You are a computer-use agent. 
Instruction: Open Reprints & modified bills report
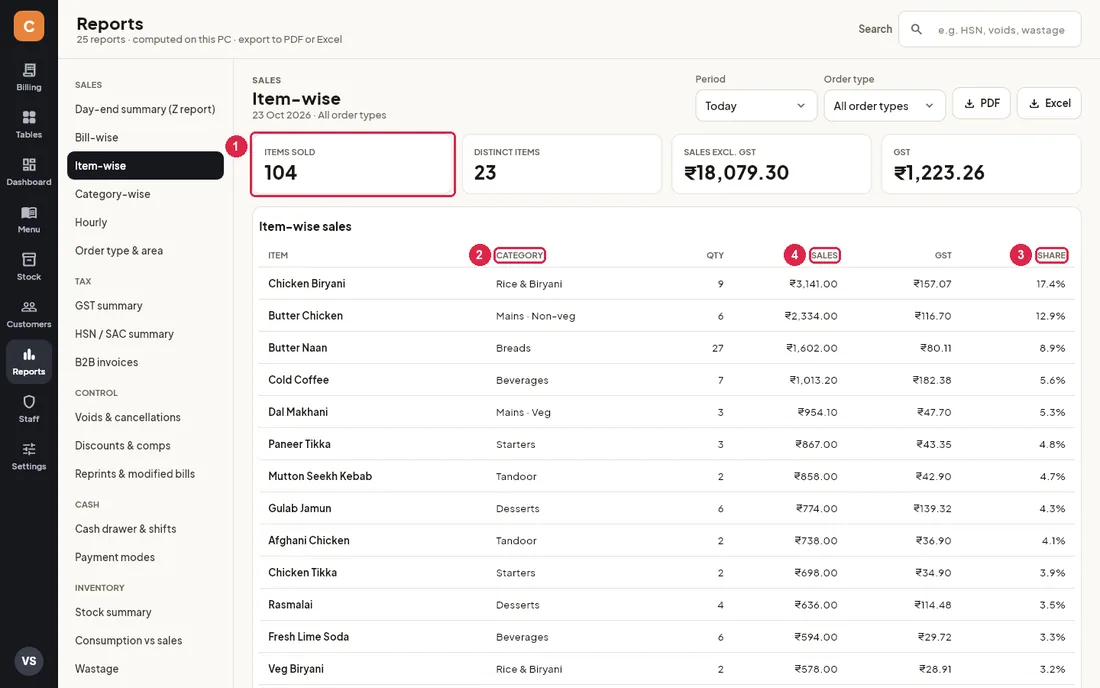coord(145,473)
